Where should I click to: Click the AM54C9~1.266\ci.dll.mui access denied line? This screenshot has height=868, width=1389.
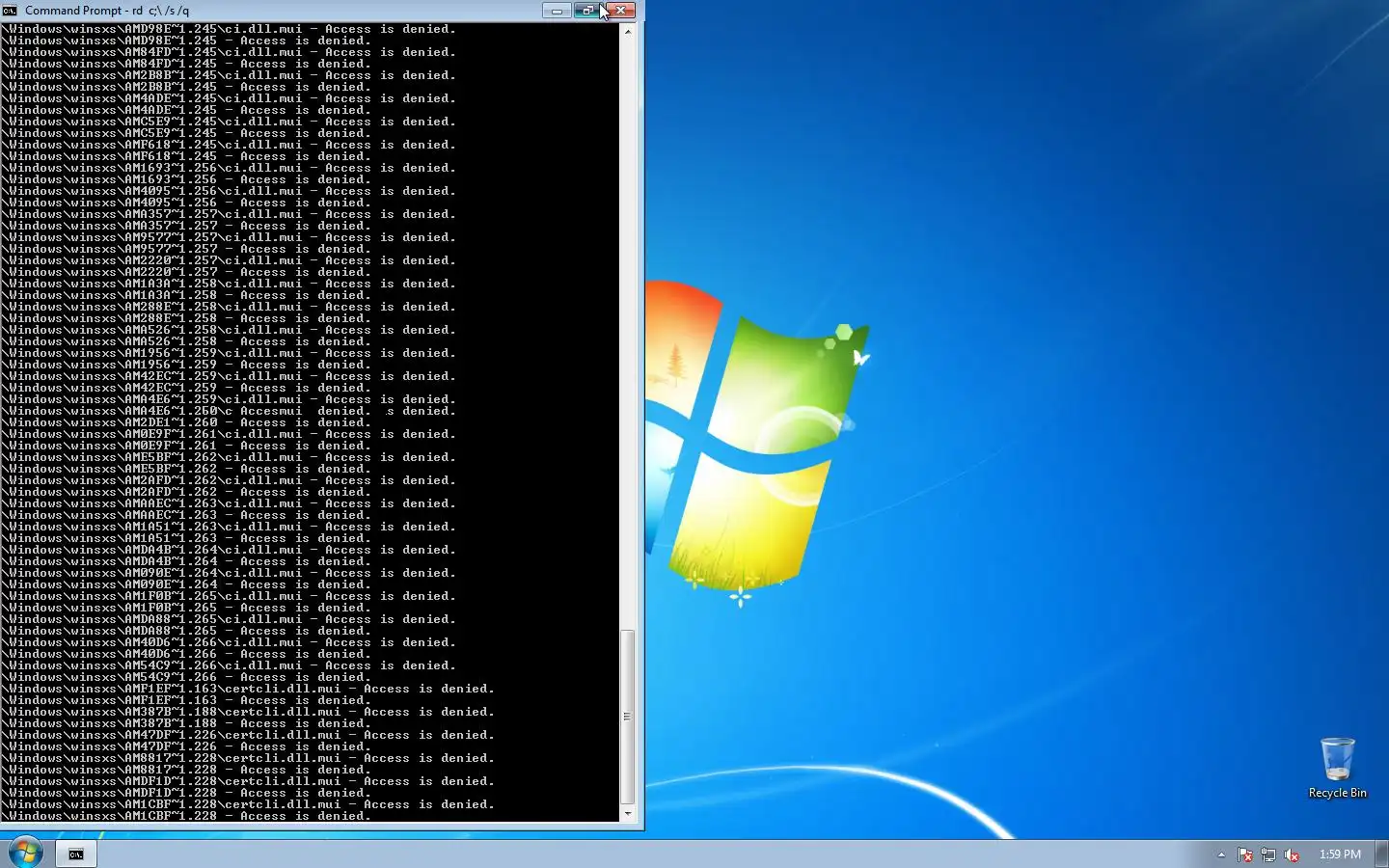pos(229,665)
